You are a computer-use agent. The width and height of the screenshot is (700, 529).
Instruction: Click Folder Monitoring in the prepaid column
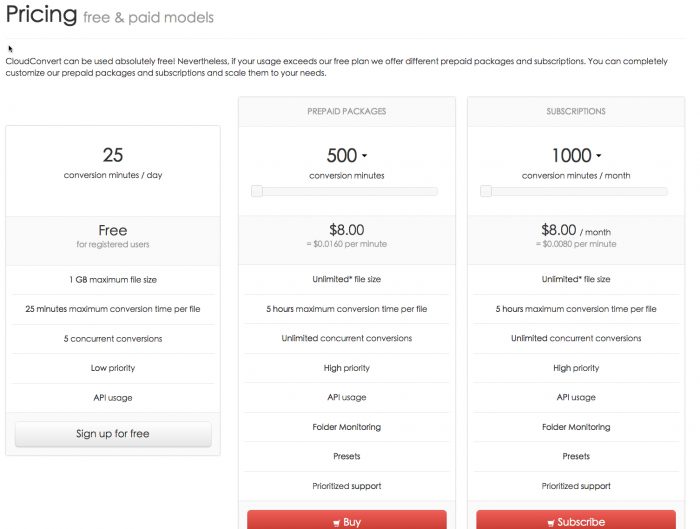coord(346,427)
